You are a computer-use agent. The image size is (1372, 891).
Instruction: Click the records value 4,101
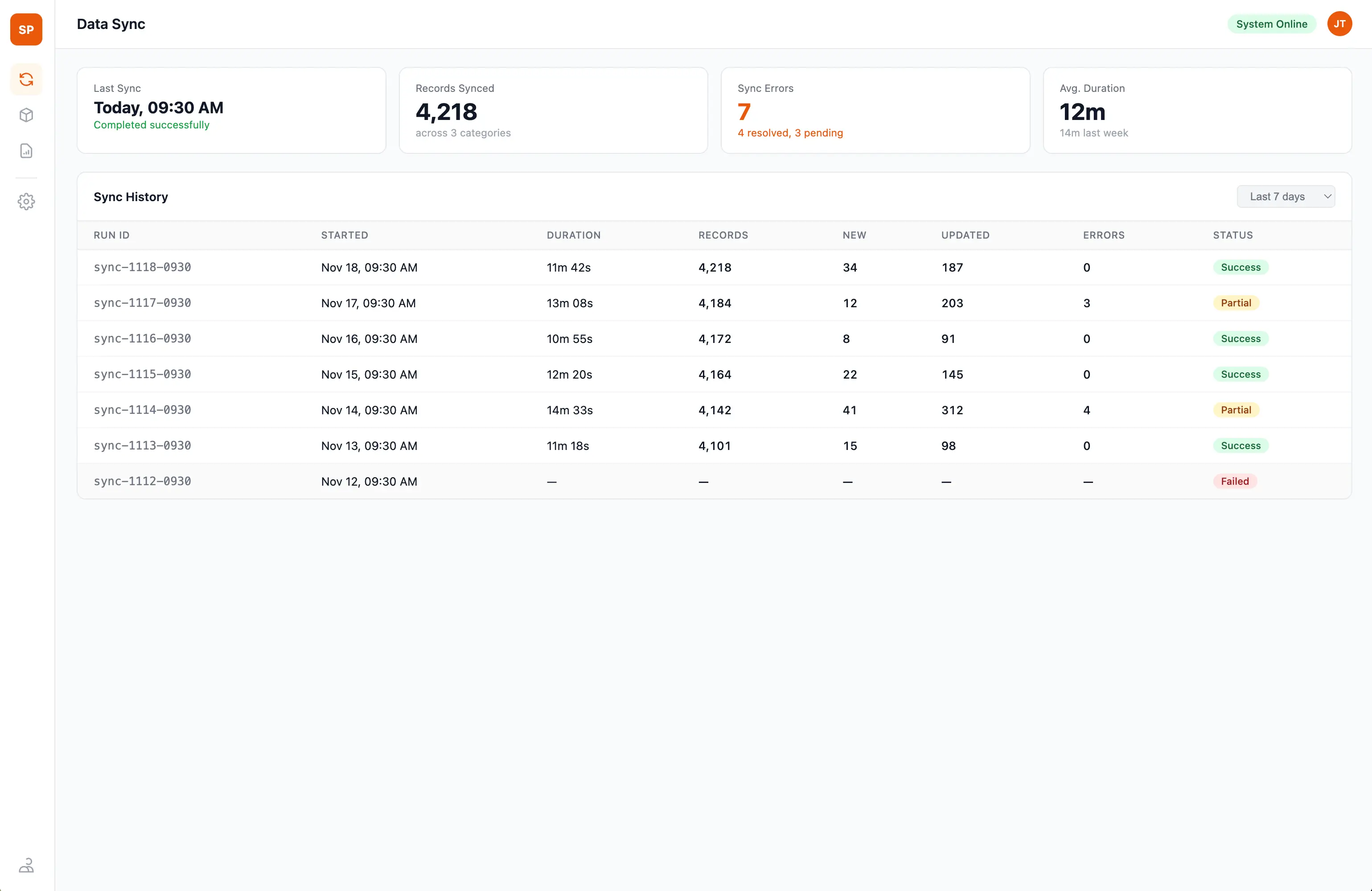click(714, 446)
